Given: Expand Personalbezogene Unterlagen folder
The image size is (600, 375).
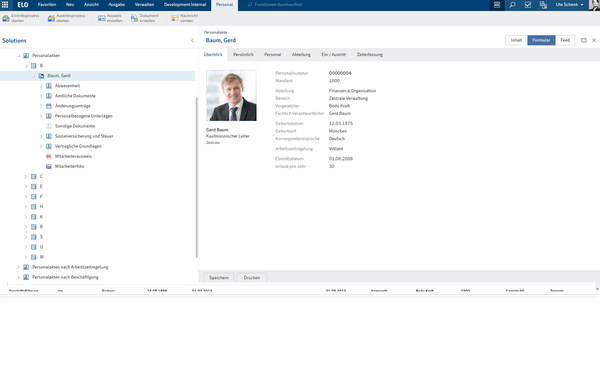Looking at the screenshot, I should (41, 116).
